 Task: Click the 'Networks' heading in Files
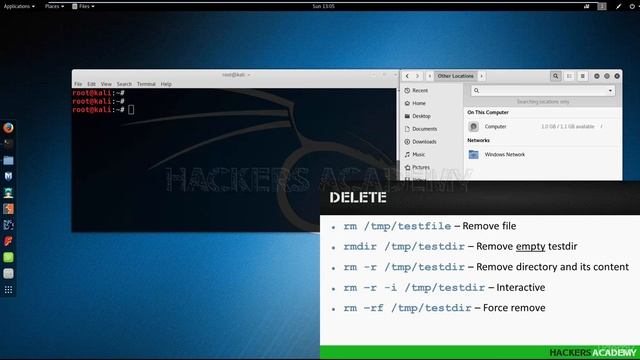pyautogui.click(x=478, y=140)
